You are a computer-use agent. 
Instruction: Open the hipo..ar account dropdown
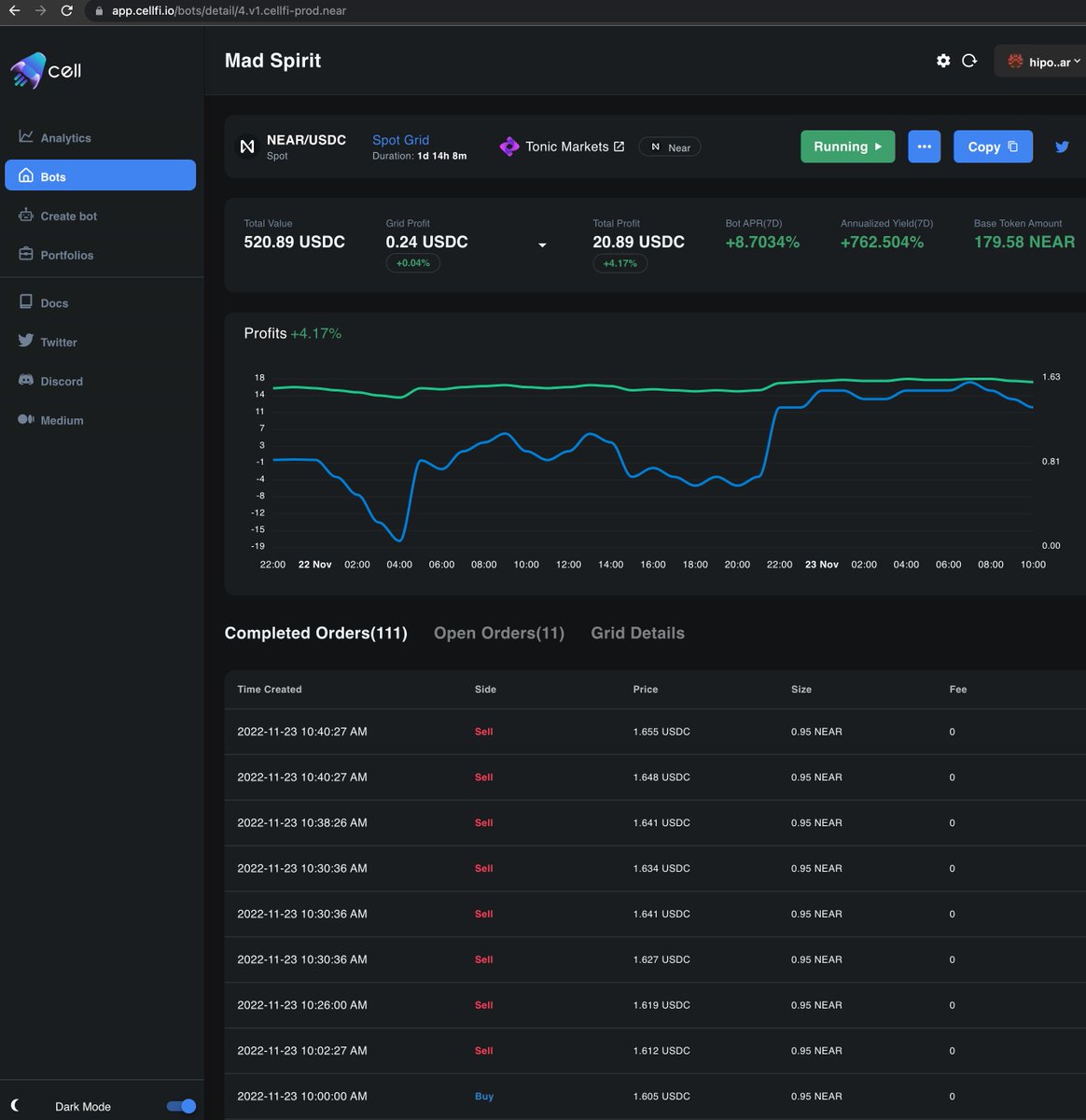coord(1040,62)
